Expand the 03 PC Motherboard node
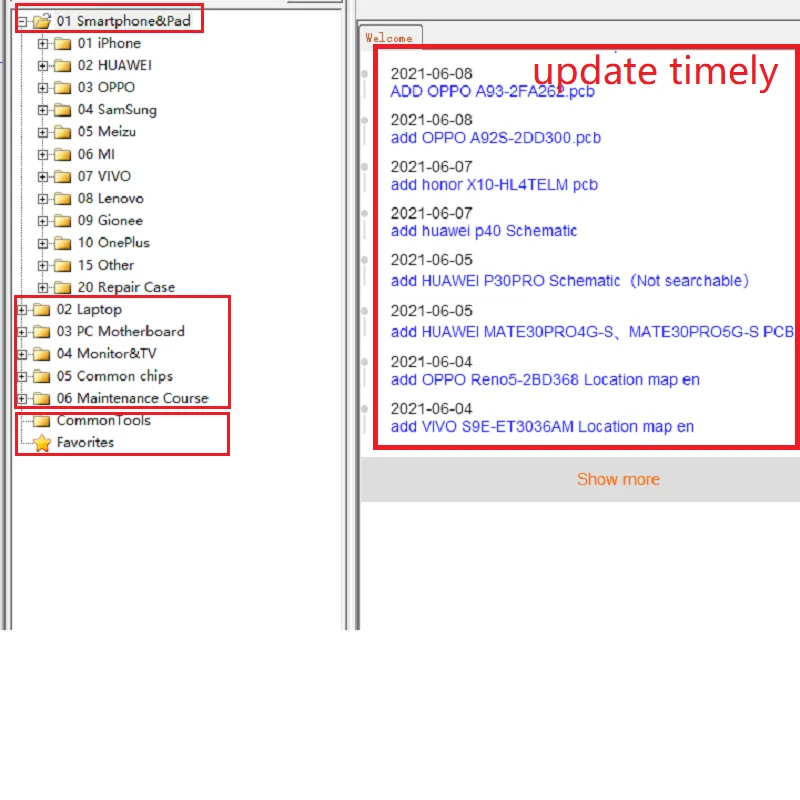 click(x=22, y=332)
